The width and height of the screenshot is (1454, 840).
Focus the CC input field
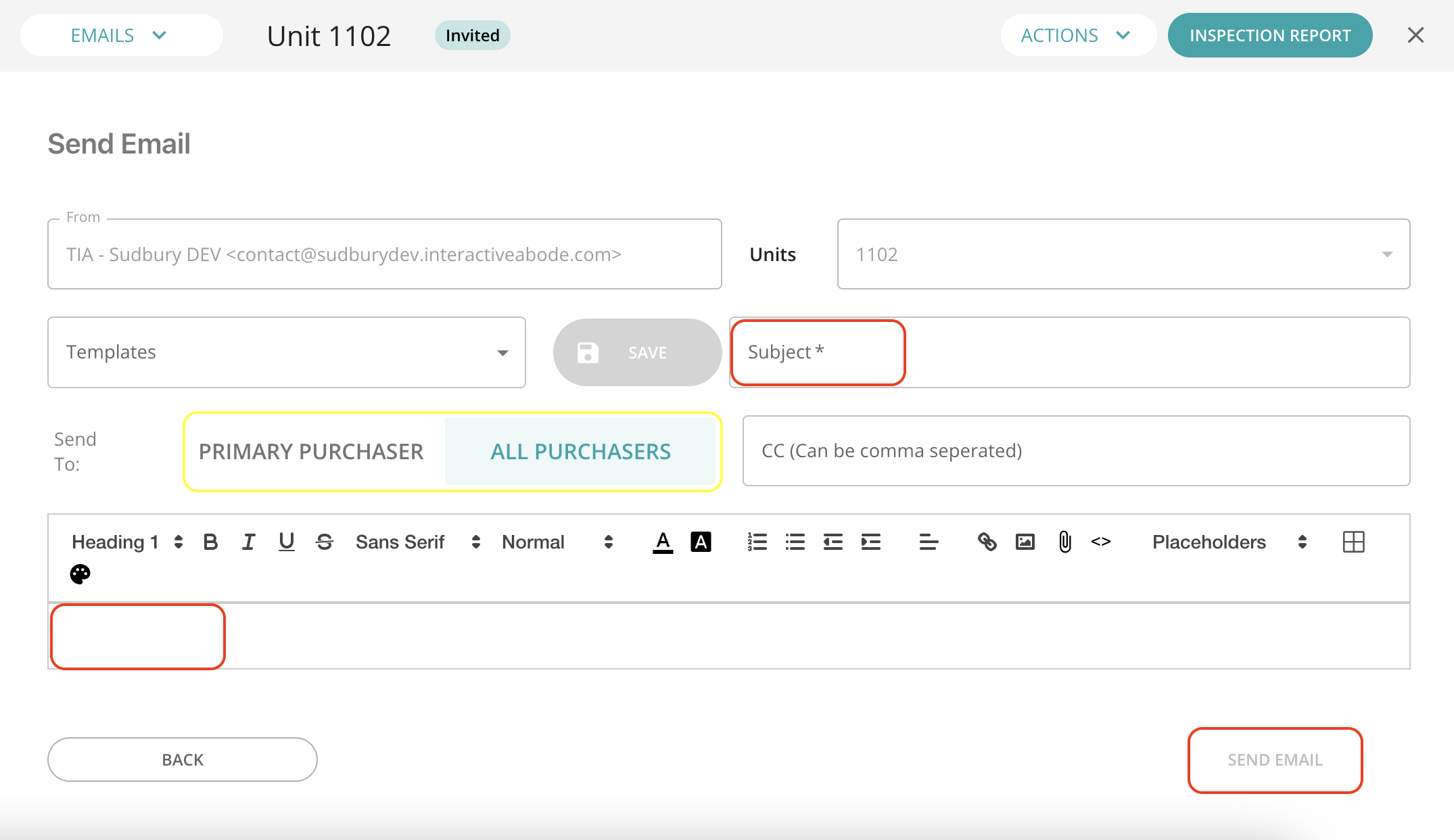click(1077, 450)
